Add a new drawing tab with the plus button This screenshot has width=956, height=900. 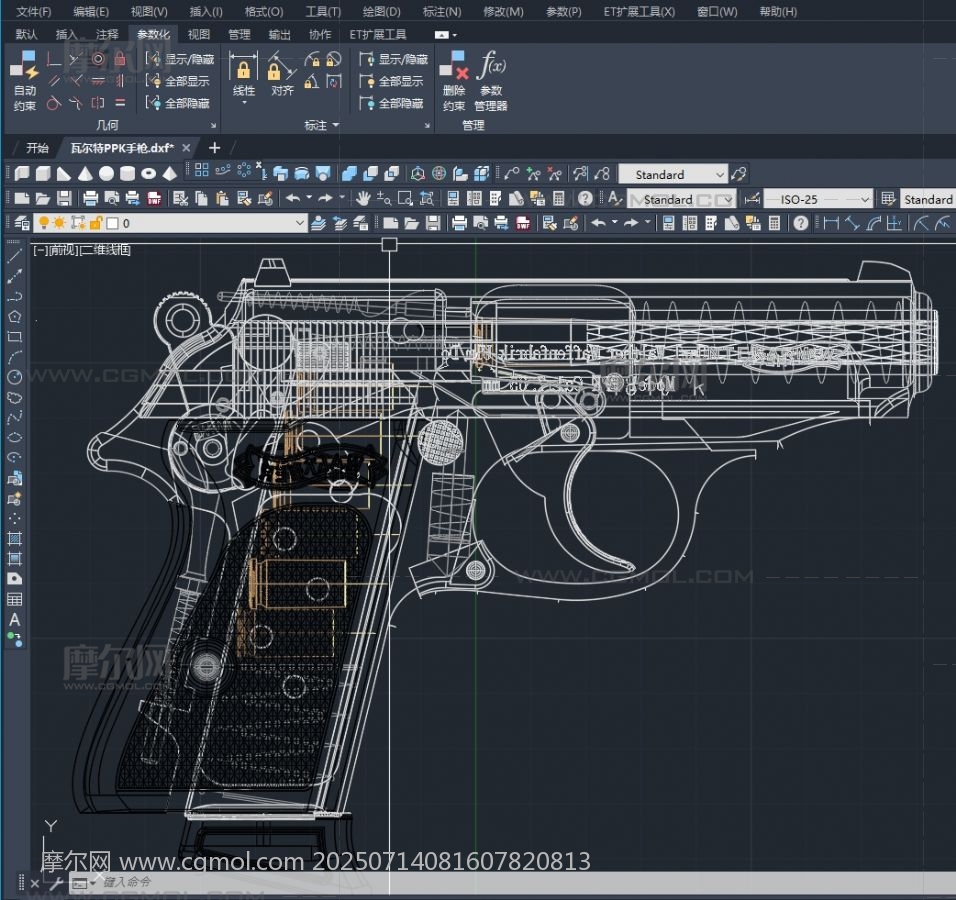point(214,148)
